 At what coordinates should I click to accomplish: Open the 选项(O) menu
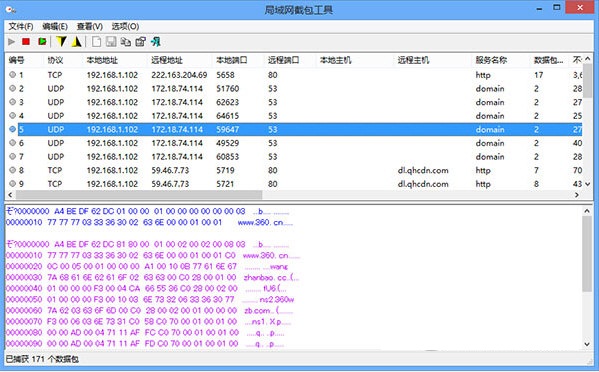click(125, 26)
